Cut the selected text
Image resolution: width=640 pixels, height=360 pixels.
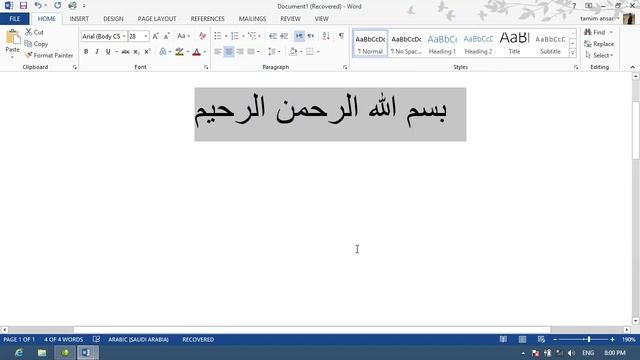pyautogui.click(x=34, y=32)
